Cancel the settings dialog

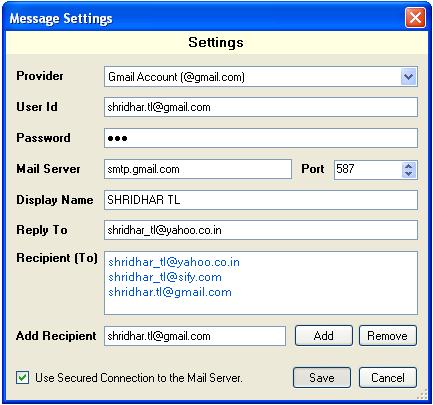[388, 378]
